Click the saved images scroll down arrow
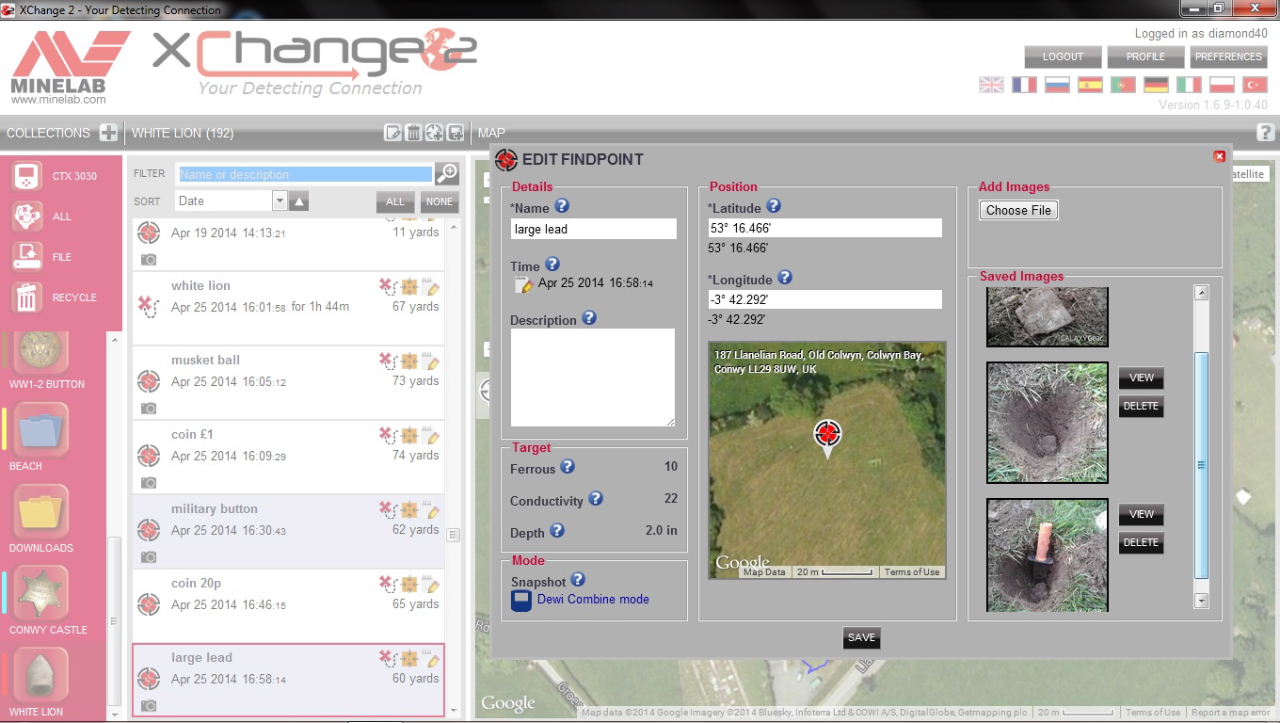This screenshot has width=1280, height=723. click(1202, 601)
